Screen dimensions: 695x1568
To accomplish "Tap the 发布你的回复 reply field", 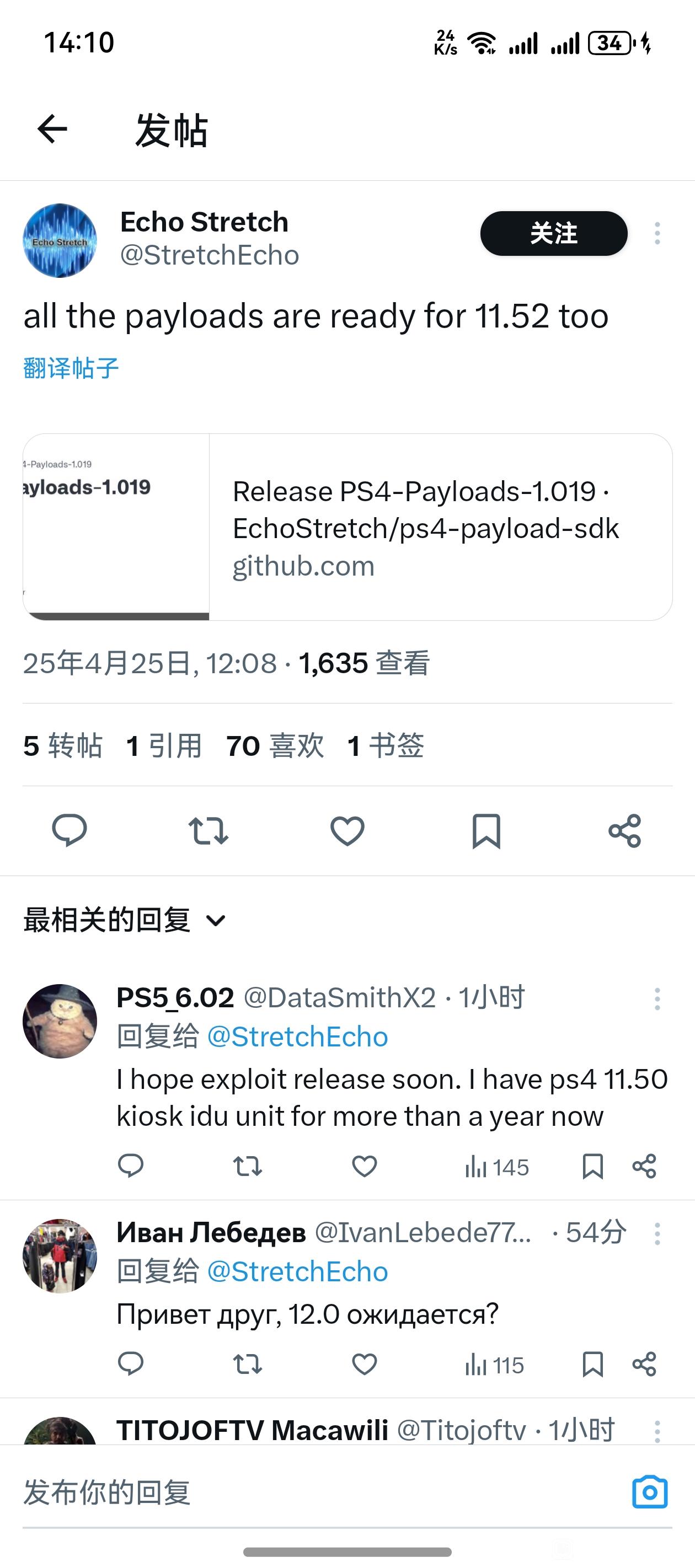I will click(x=317, y=1492).
